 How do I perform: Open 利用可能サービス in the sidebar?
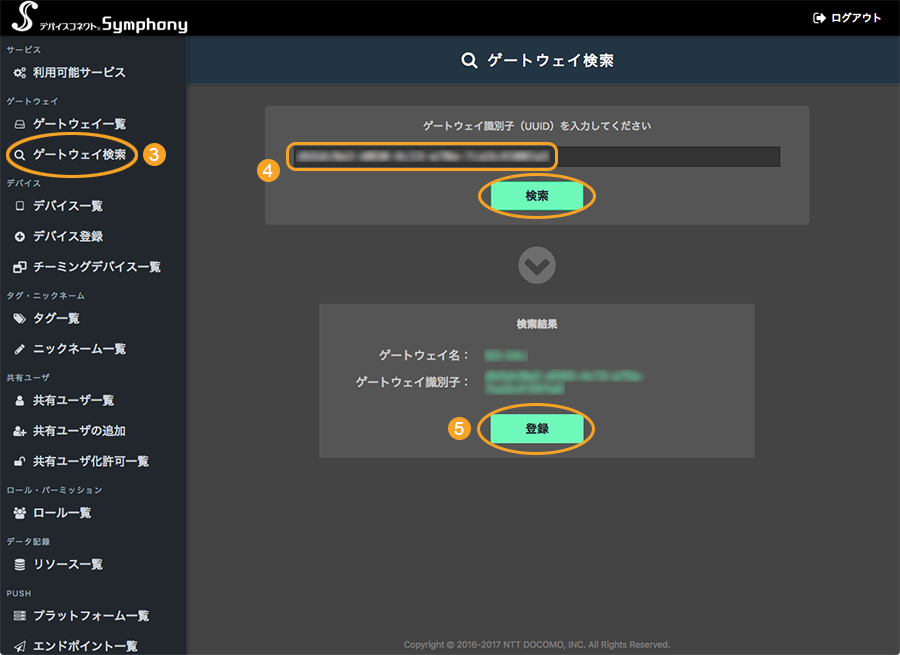pyautogui.click(x=79, y=72)
